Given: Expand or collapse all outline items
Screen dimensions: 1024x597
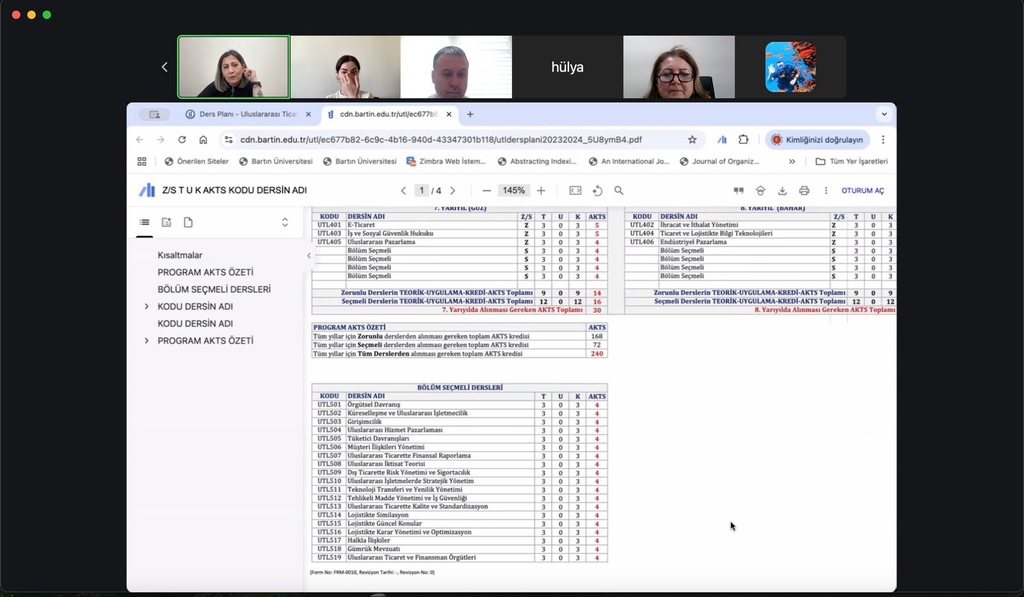Looking at the screenshot, I should pyautogui.click(x=285, y=222).
